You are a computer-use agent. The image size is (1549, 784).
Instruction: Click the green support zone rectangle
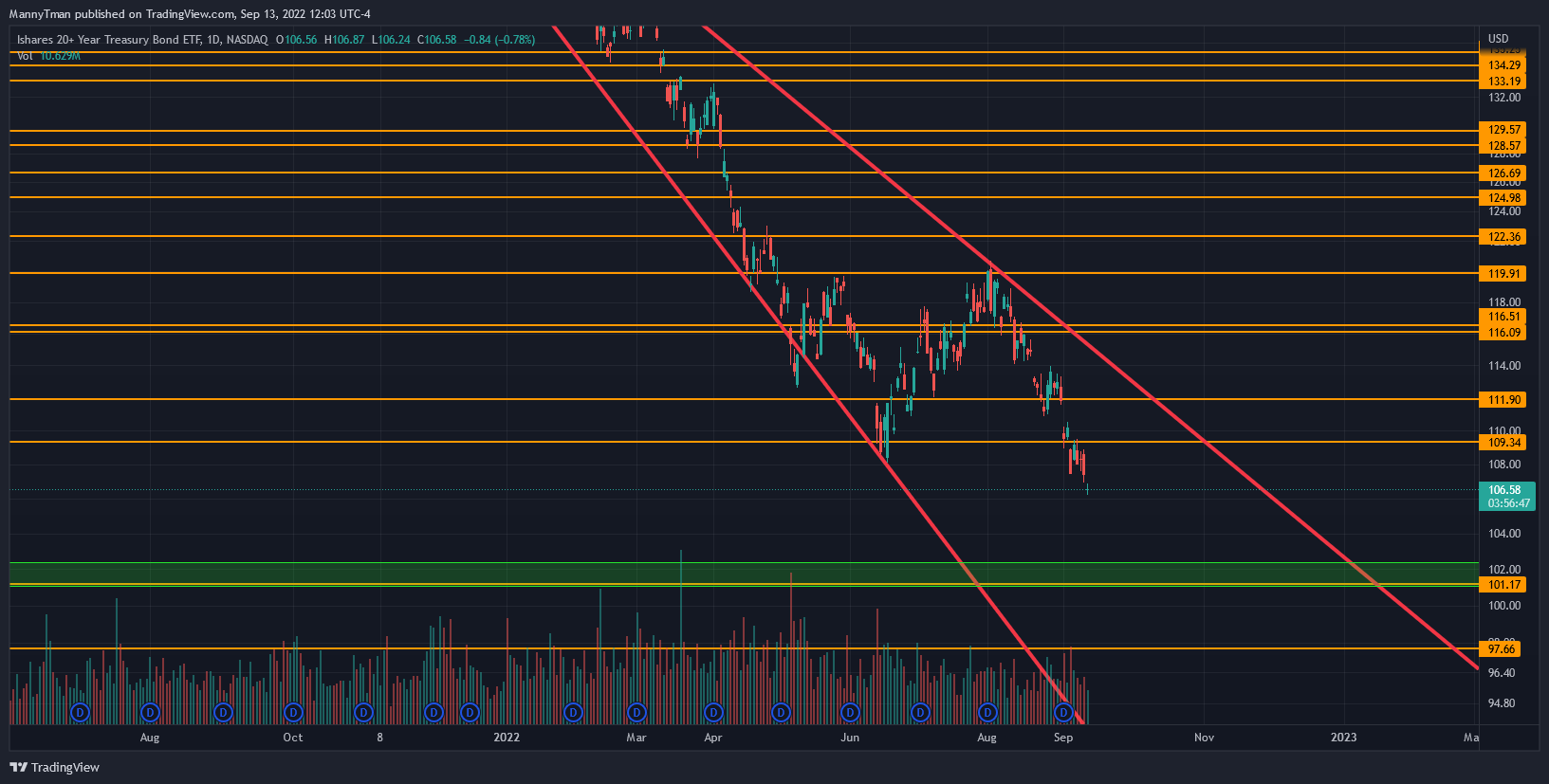[744, 573]
